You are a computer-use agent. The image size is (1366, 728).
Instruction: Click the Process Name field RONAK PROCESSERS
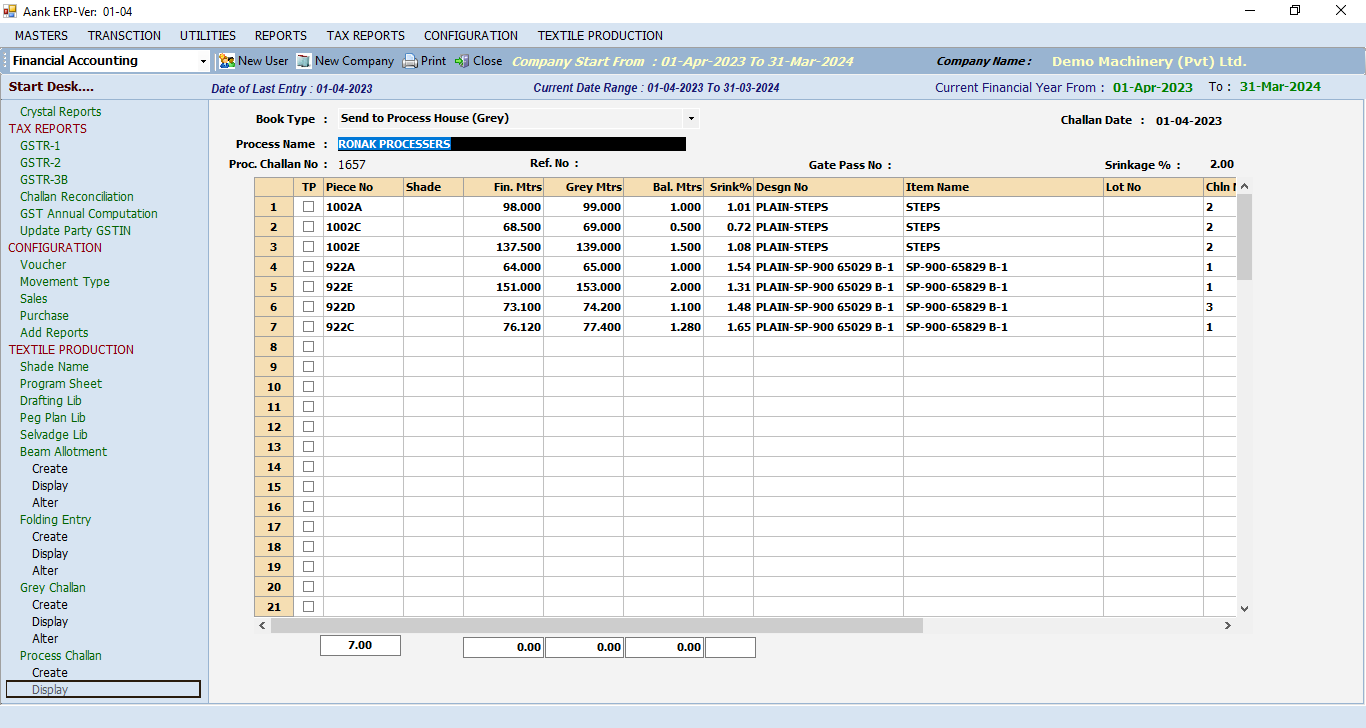(x=512, y=144)
